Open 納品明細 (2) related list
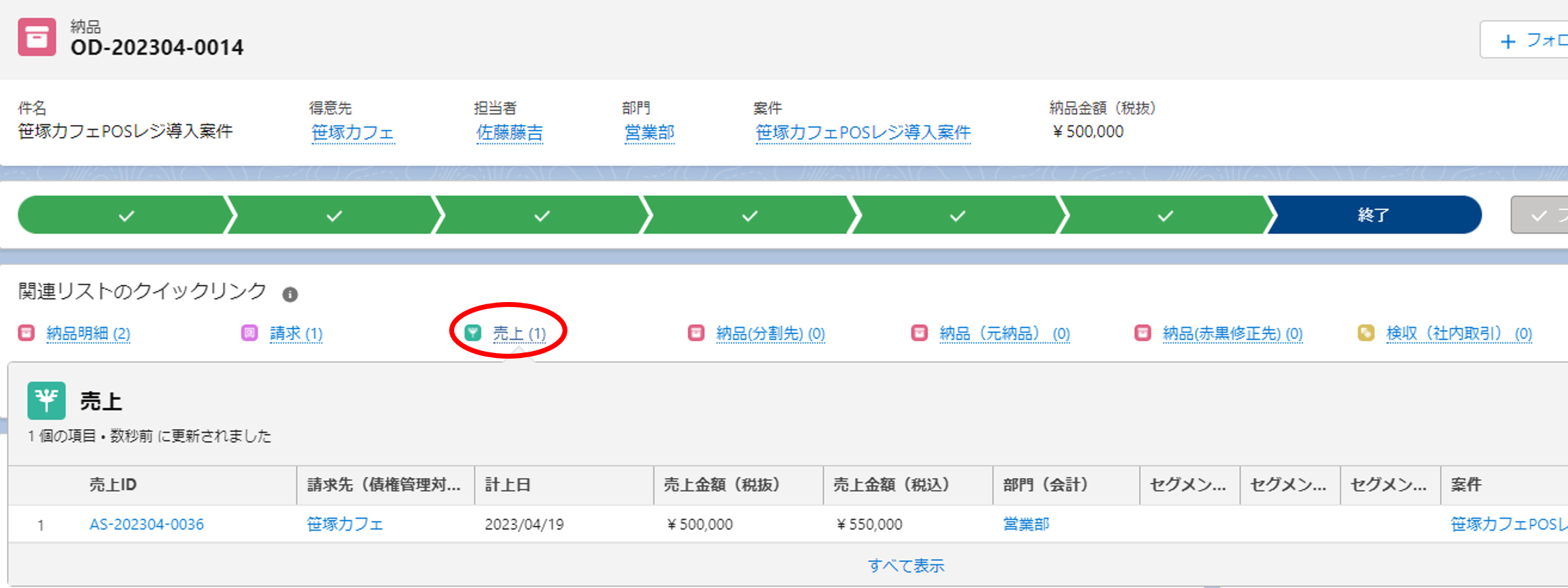Image resolution: width=1568 pixels, height=588 pixels. pos(88,334)
